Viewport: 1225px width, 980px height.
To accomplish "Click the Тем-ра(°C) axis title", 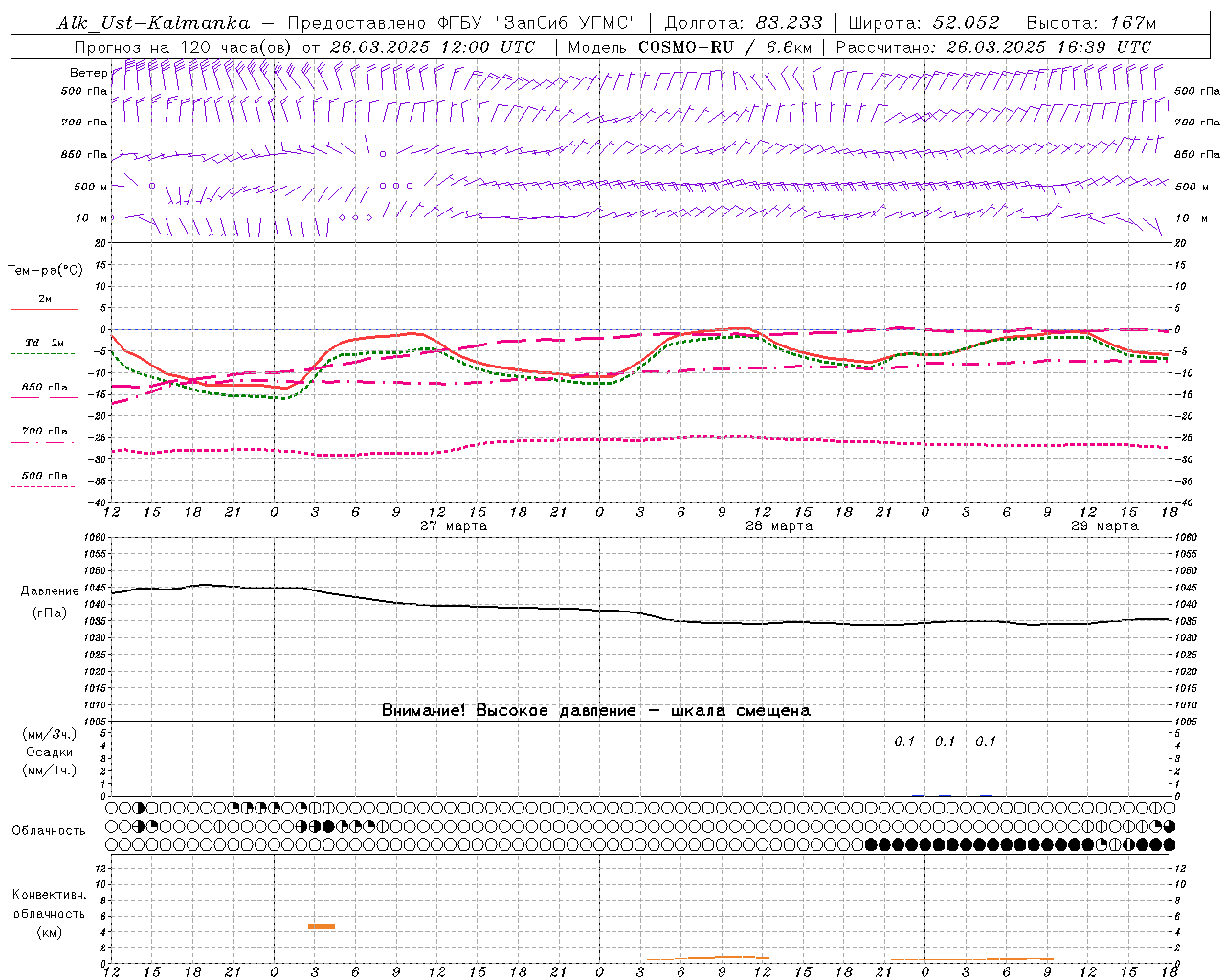I will [45, 271].
